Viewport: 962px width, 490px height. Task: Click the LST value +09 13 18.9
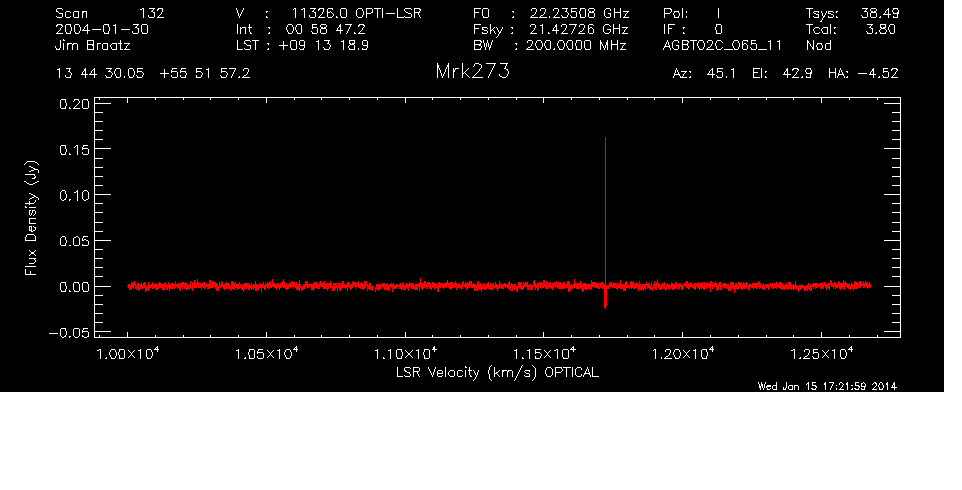323,45
